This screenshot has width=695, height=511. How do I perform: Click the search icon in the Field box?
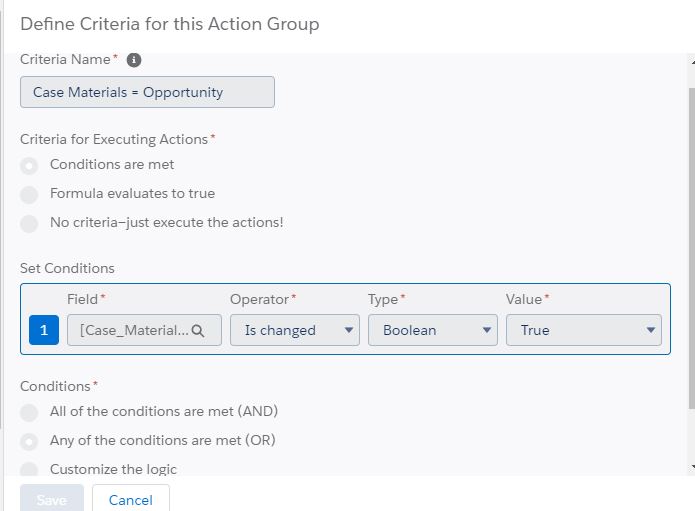coord(198,331)
